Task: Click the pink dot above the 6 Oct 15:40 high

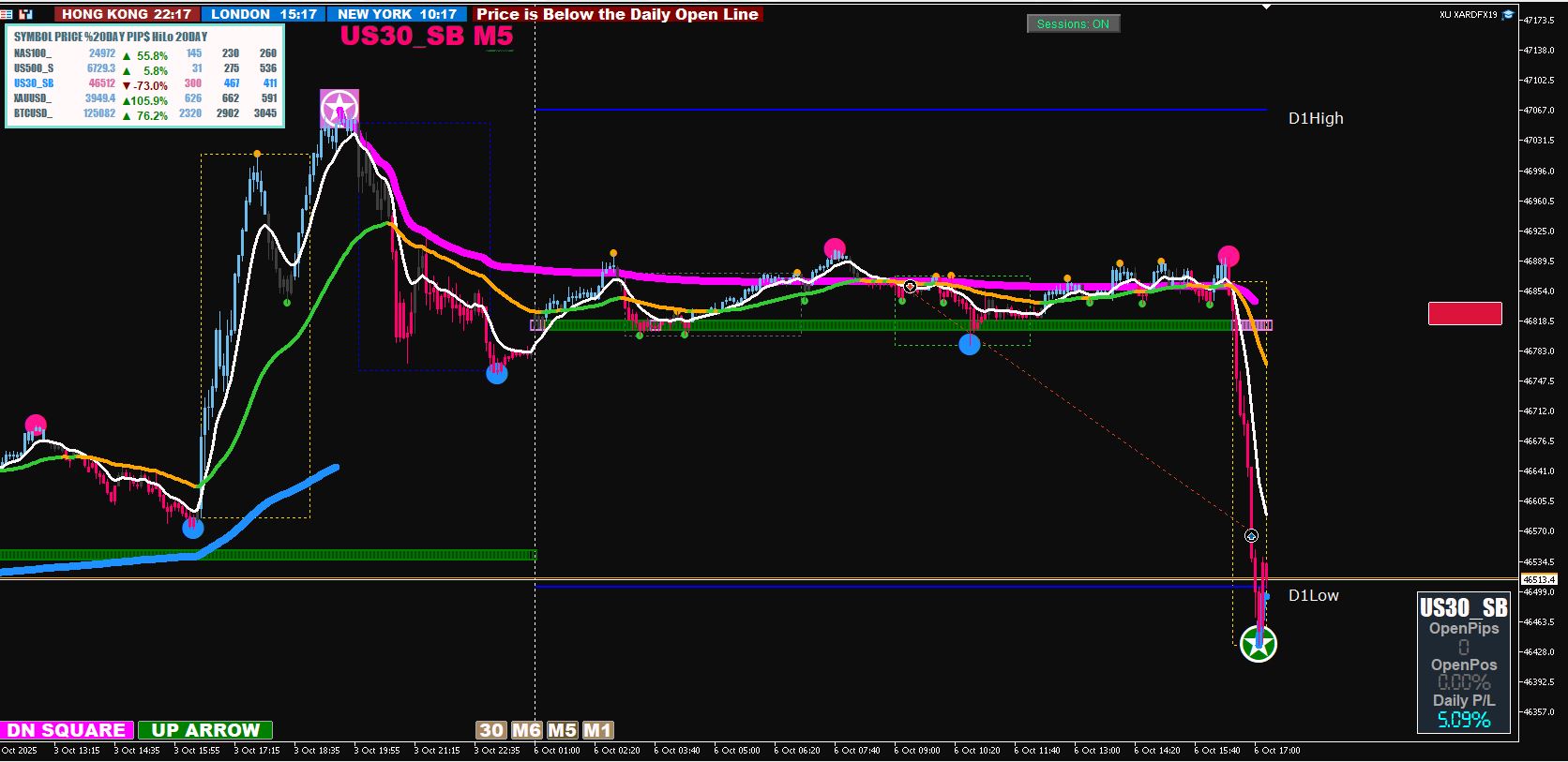Action: (1229, 256)
